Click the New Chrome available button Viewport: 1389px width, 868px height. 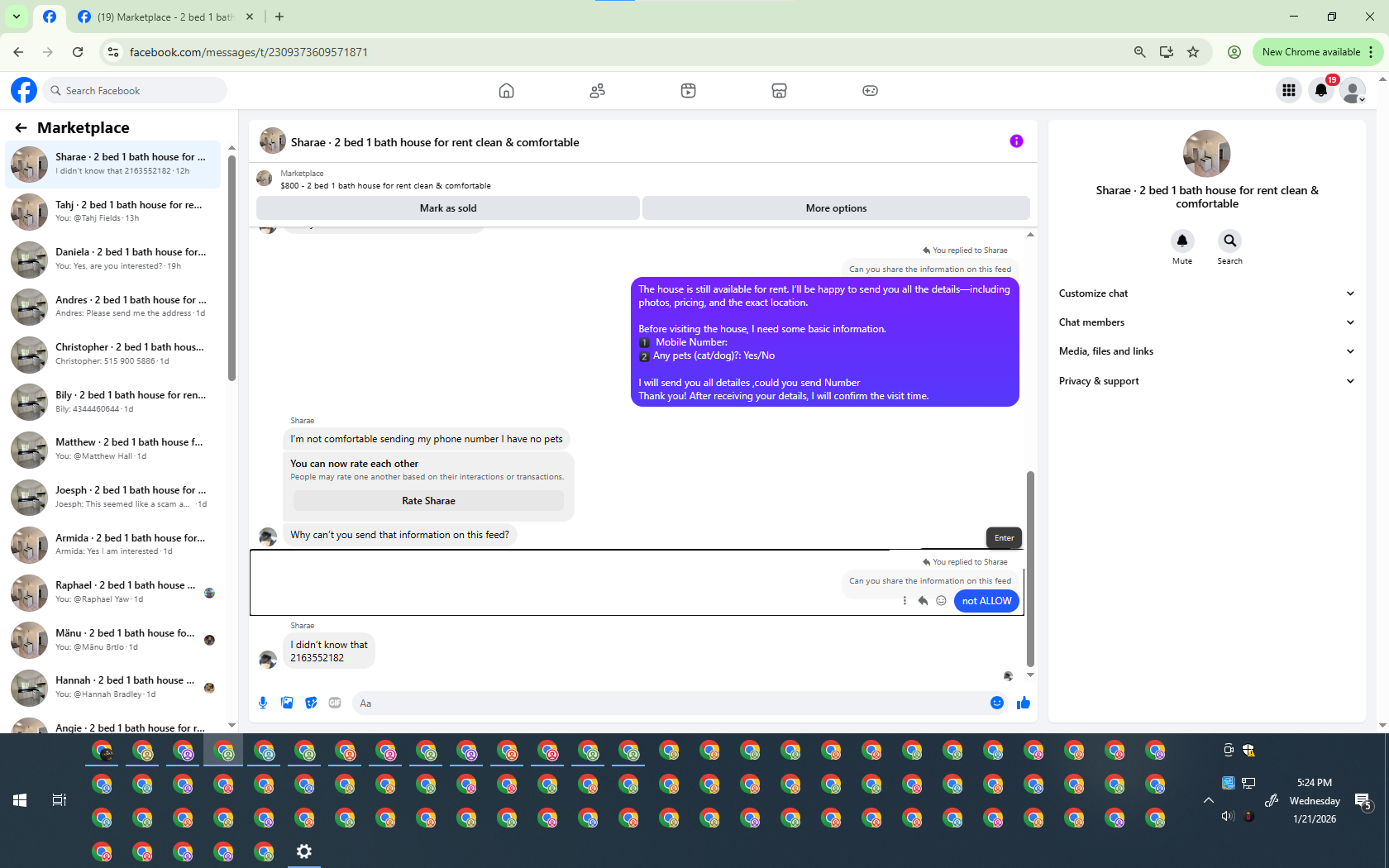coord(1318,52)
